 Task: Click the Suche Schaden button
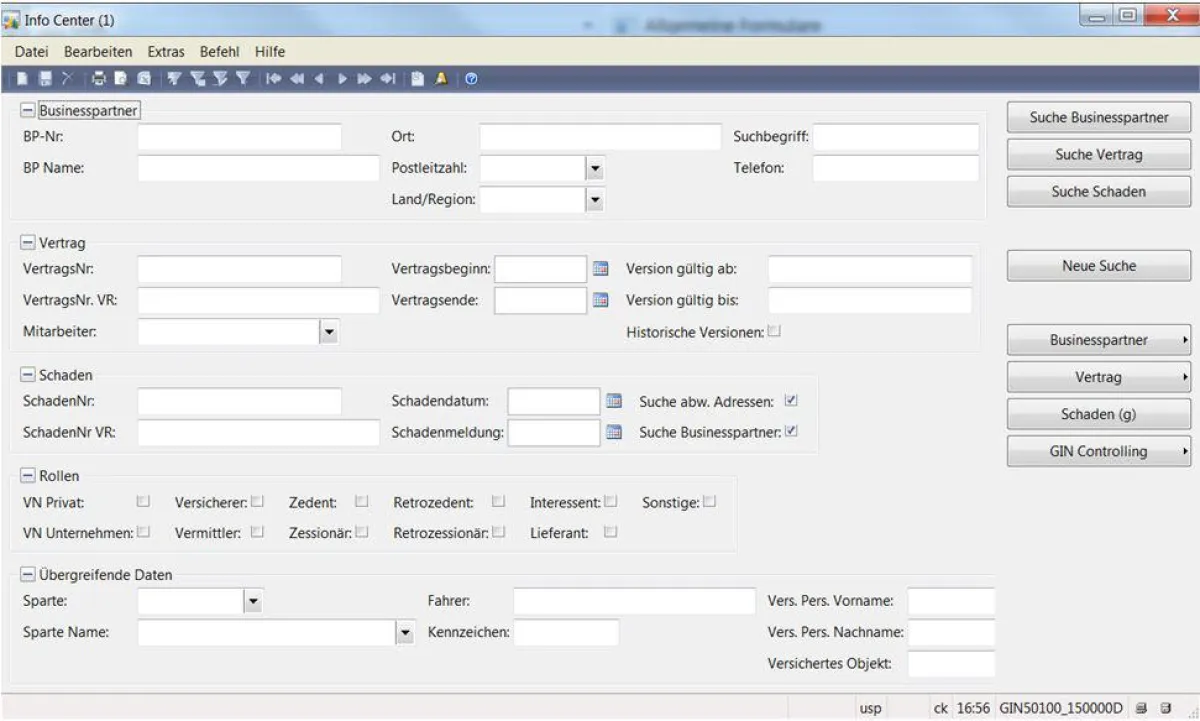pyautogui.click(x=1099, y=191)
